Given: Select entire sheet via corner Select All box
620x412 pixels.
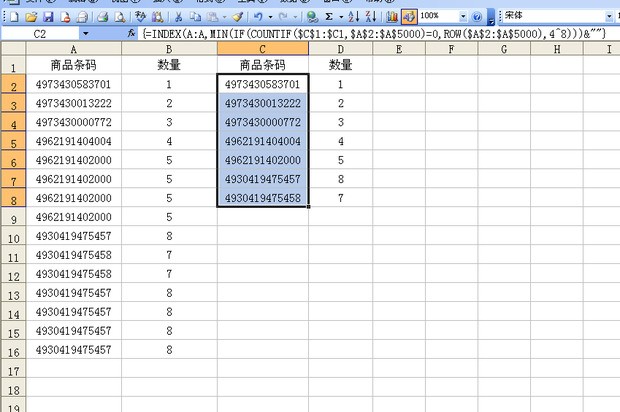Looking at the screenshot, I should point(13,48).
